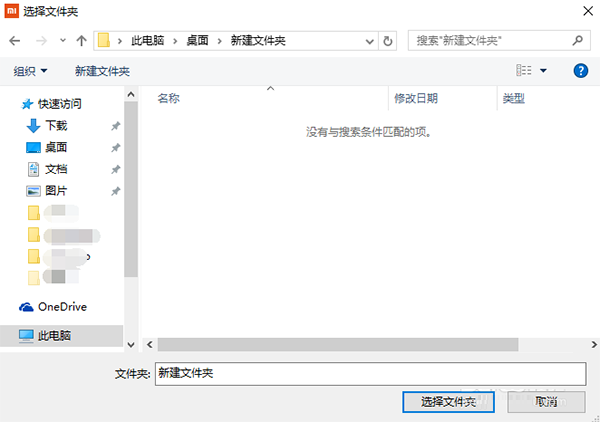The height and width of the screenshot is (422, 600).
Task: Click the 文件夹 name input field
Action: pyautogui.click(x=369, y=373)
